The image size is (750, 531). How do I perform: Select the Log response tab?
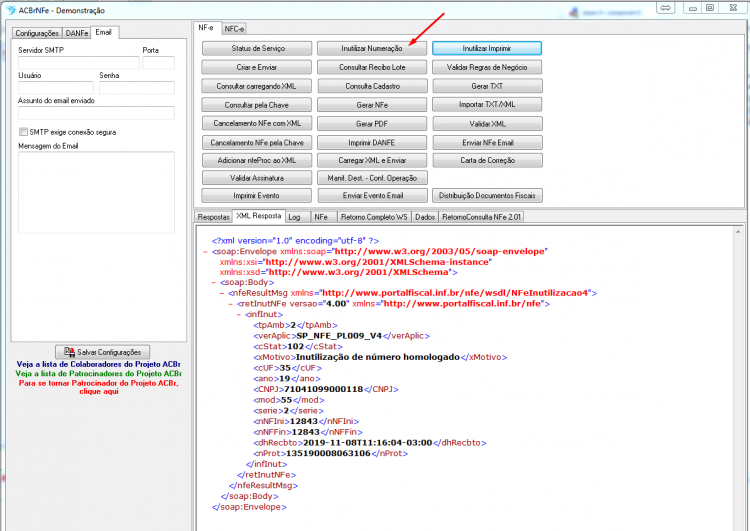295,217
